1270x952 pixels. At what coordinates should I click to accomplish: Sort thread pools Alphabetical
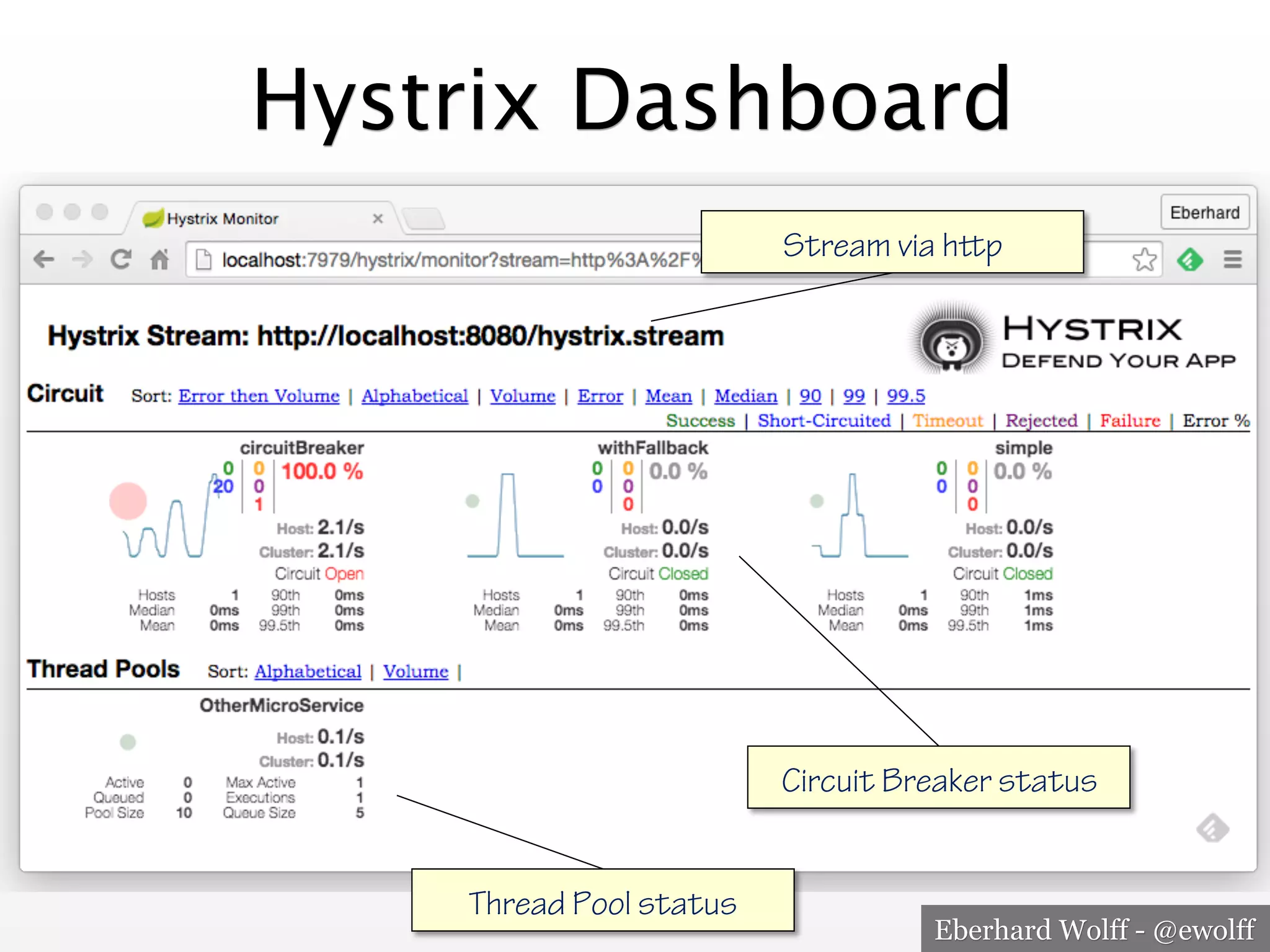click(308, 671)
